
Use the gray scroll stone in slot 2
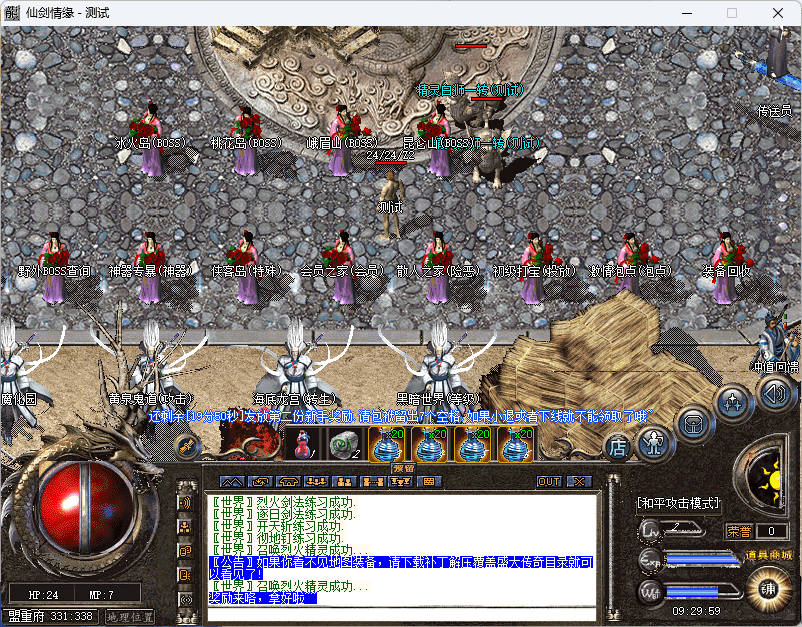[344, 444]
